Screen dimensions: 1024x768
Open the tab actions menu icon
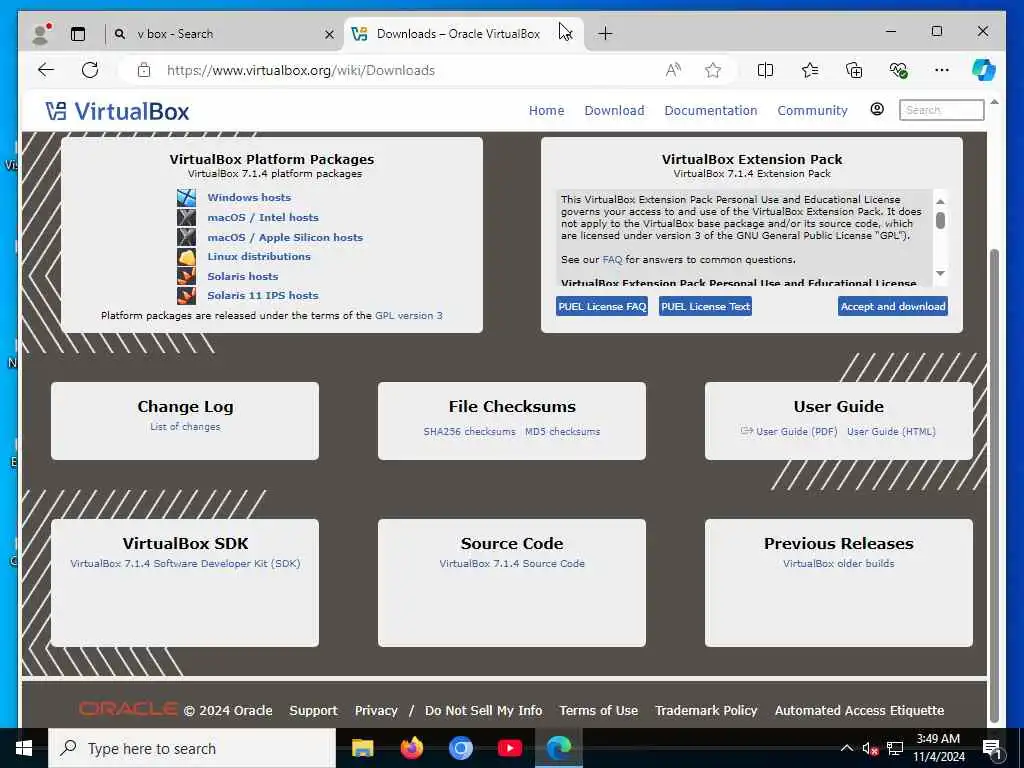[78, 33]
